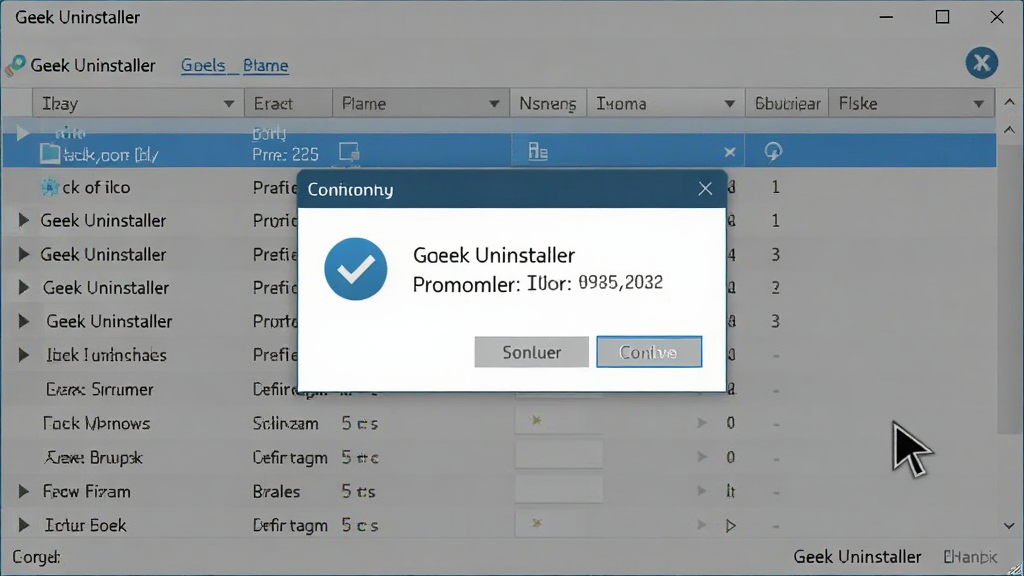Click the blue checkmark icon in dialog
This screenshot has height=576, width=1024.
click(355, 268)
